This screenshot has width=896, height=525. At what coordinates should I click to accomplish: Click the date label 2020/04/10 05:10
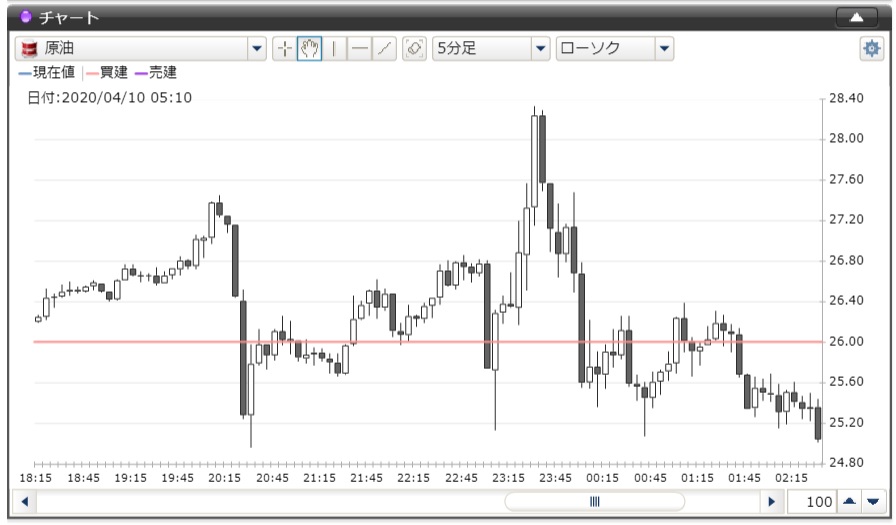pos(110,98)
